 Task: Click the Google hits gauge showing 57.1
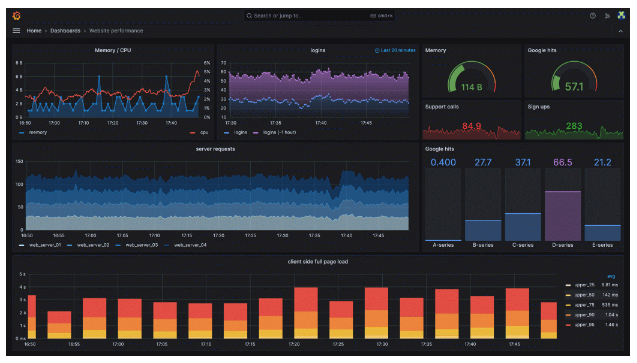[x=574, y=77]
